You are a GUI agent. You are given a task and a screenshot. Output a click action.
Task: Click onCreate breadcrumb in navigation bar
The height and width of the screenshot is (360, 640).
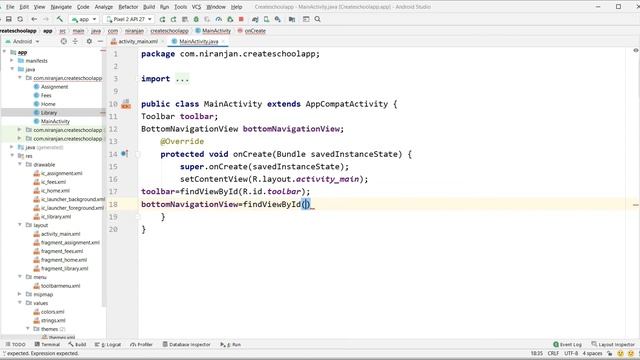(252, 31)
